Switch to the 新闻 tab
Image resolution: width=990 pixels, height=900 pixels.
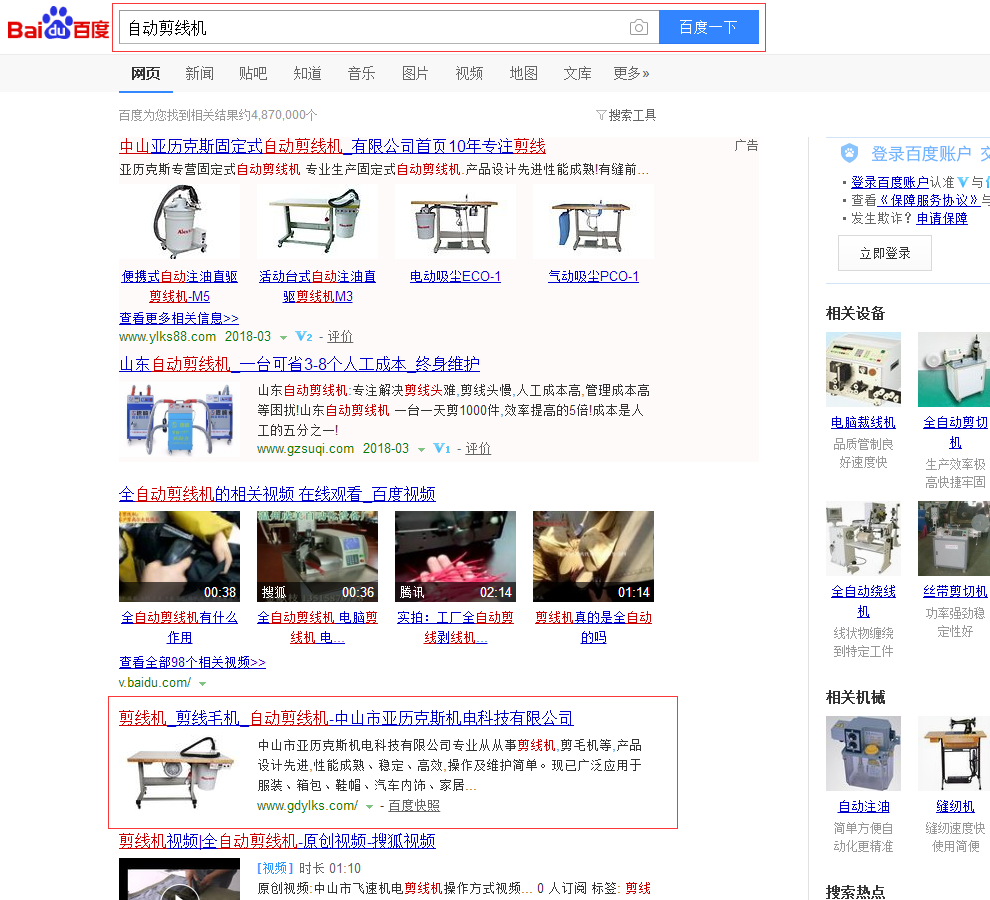(199, 73)
